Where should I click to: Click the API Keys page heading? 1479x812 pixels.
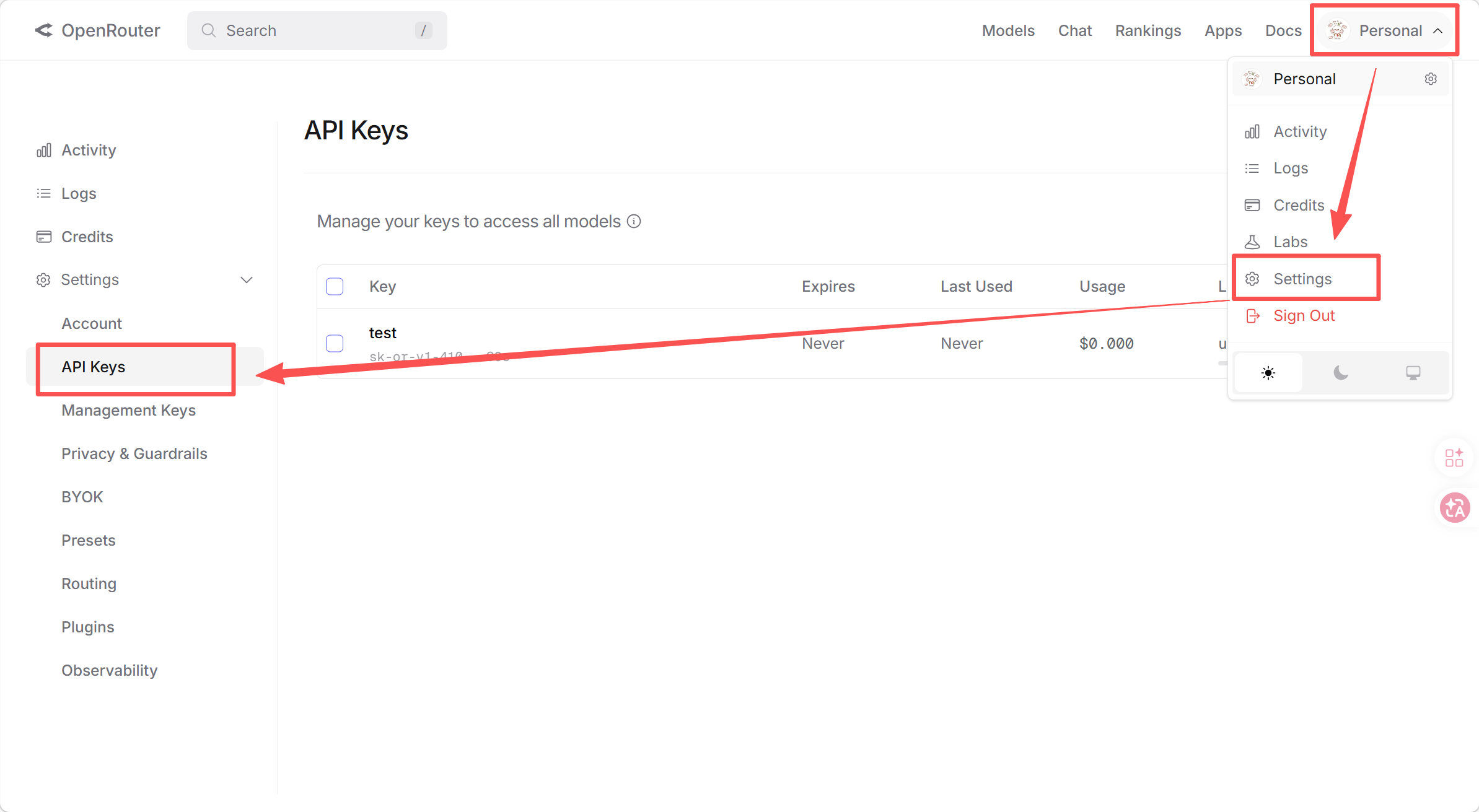pyautogui.click(x=356, y=131)
